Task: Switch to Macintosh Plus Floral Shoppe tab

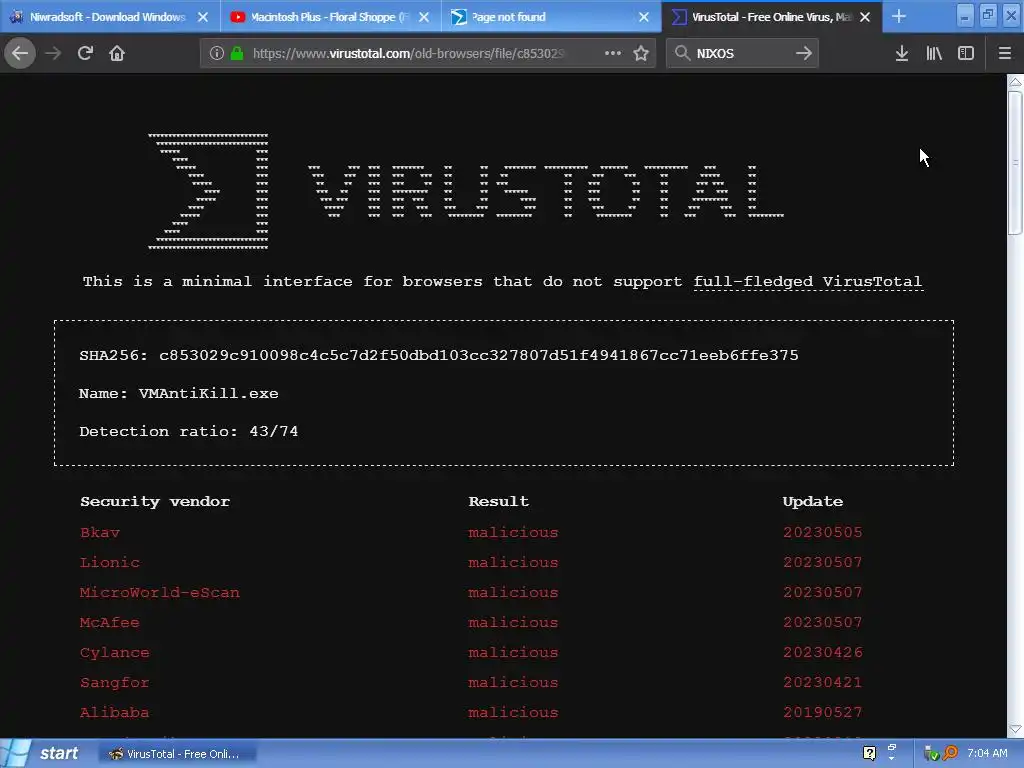Action: point(331,17)
